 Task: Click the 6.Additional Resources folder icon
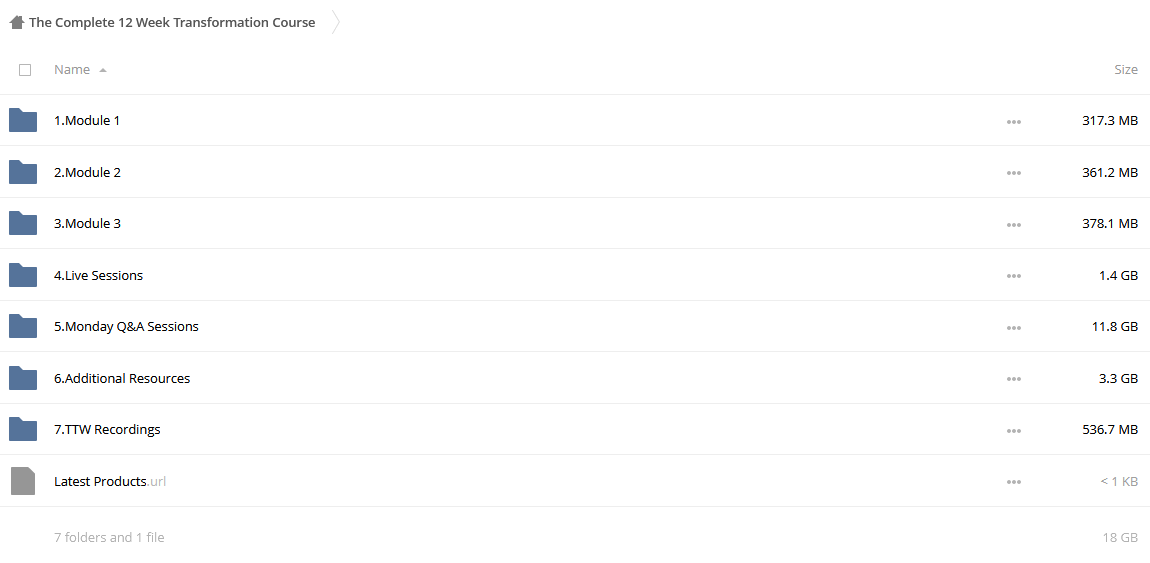(23, 378)
